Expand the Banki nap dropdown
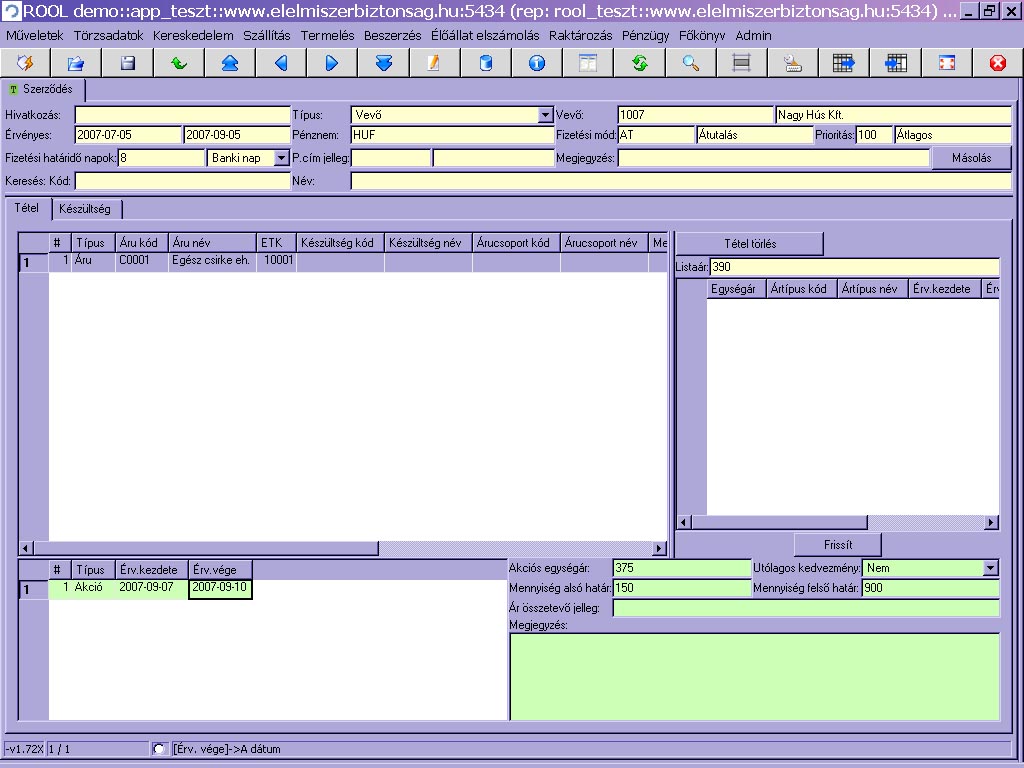 point(281,158)
